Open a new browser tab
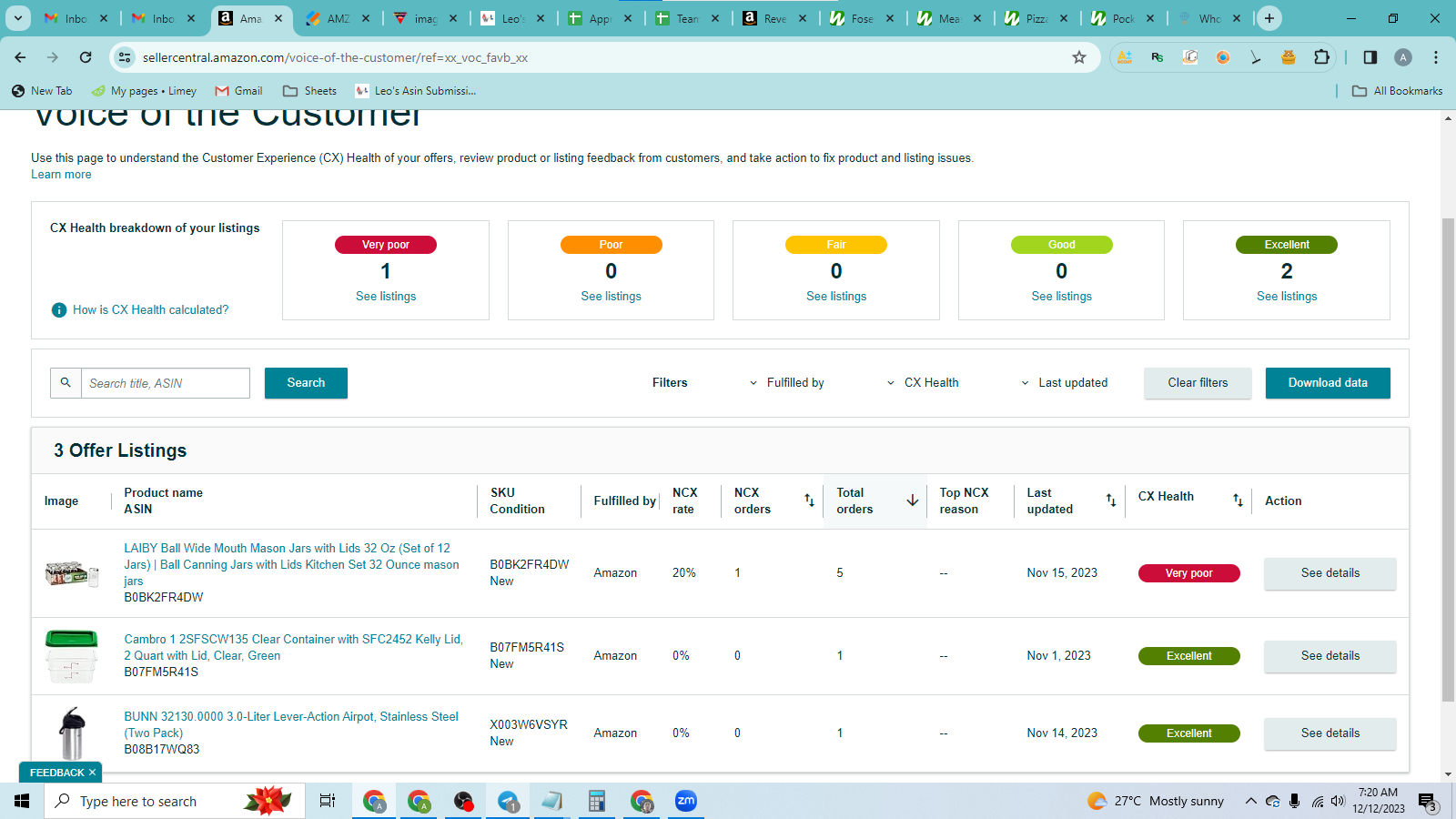This screenshot has height=819, width=1456. click(1269, 18)
